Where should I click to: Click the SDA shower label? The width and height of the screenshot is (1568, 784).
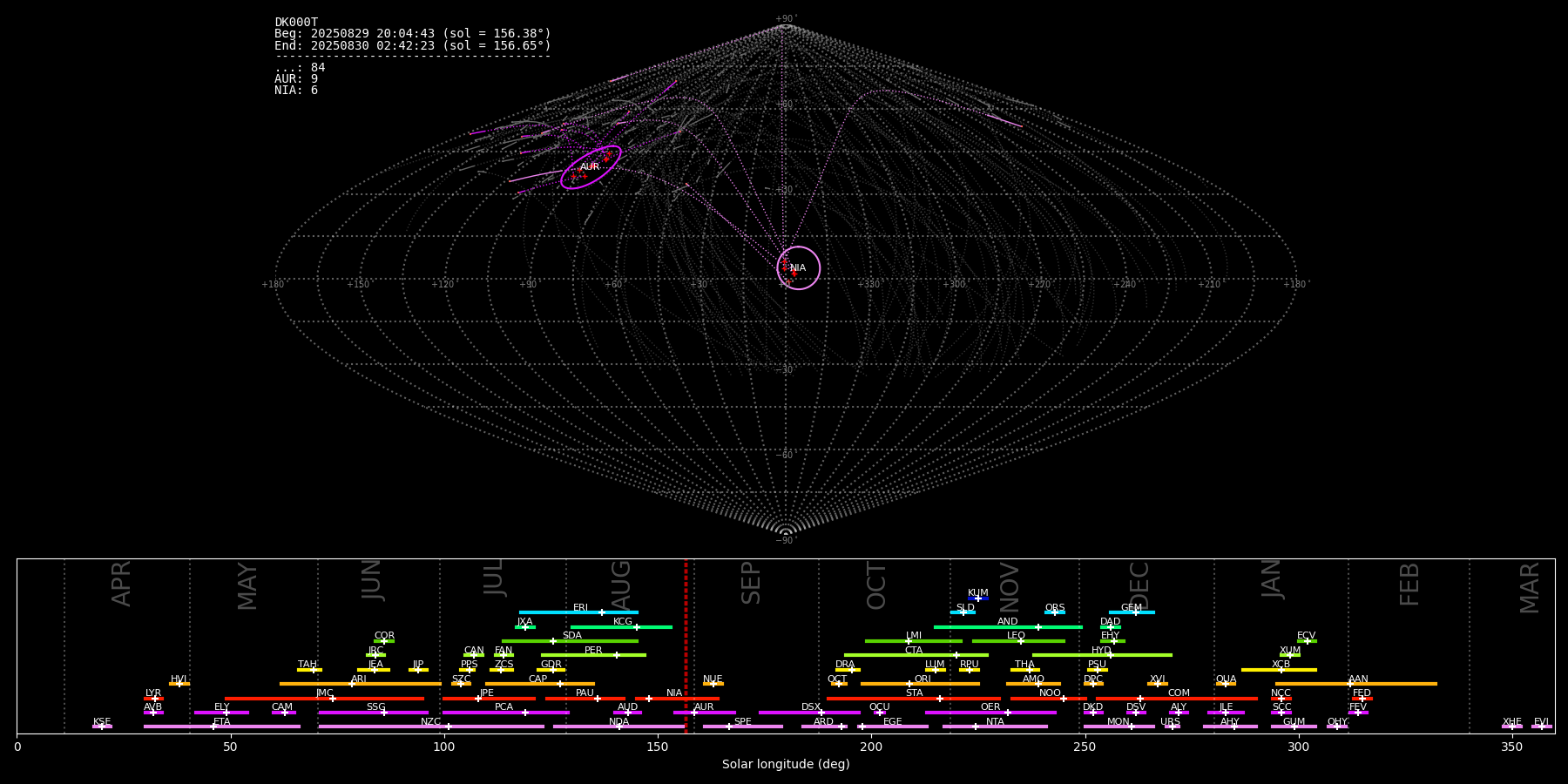[x=572, y=636]
